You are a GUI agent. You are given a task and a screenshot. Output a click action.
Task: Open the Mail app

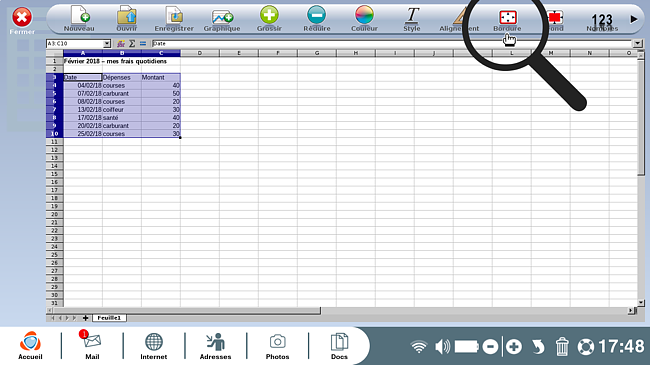pyautogui.click(x=92, y=346)
